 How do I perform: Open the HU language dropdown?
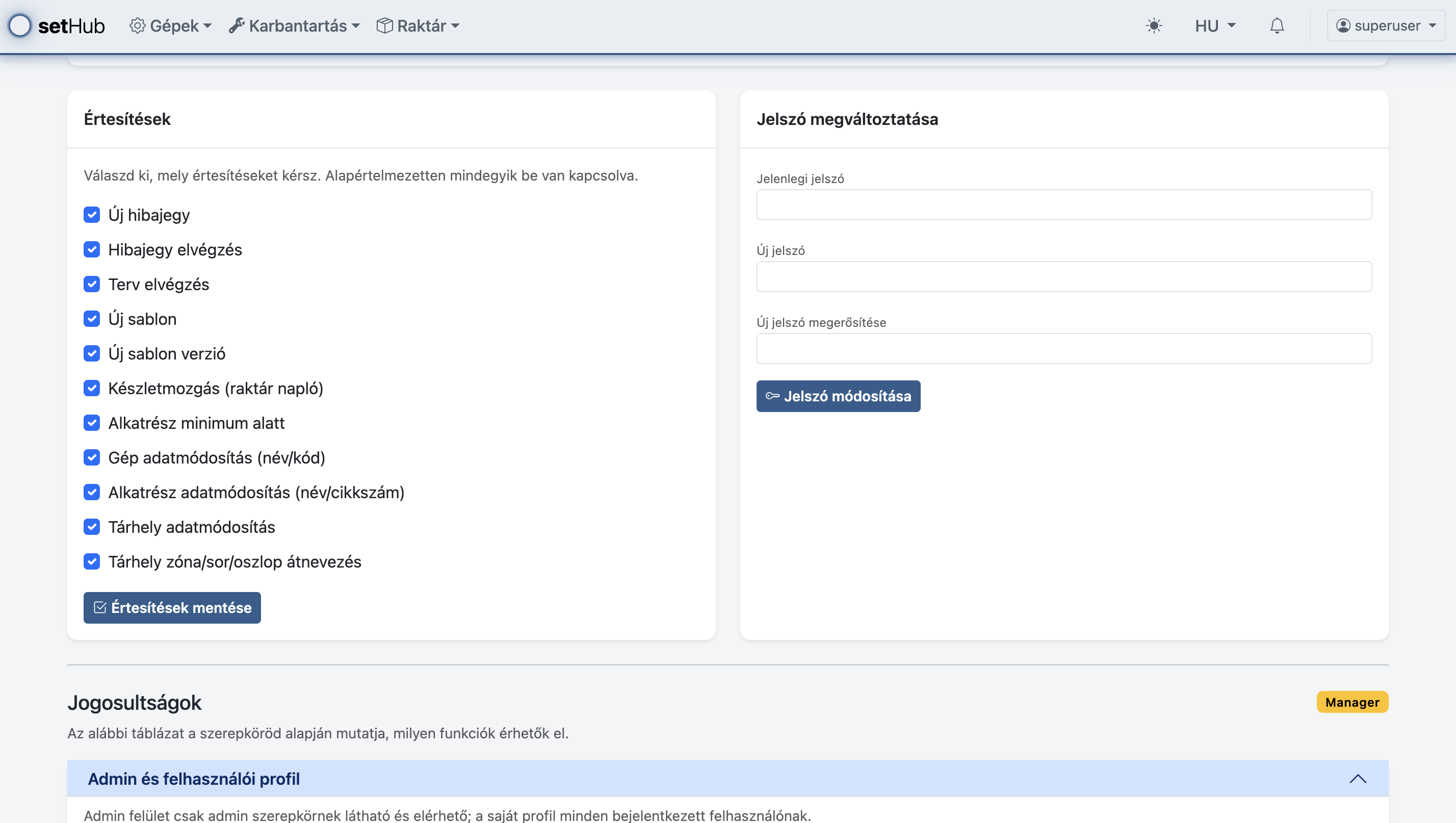tap(1215, 25)
